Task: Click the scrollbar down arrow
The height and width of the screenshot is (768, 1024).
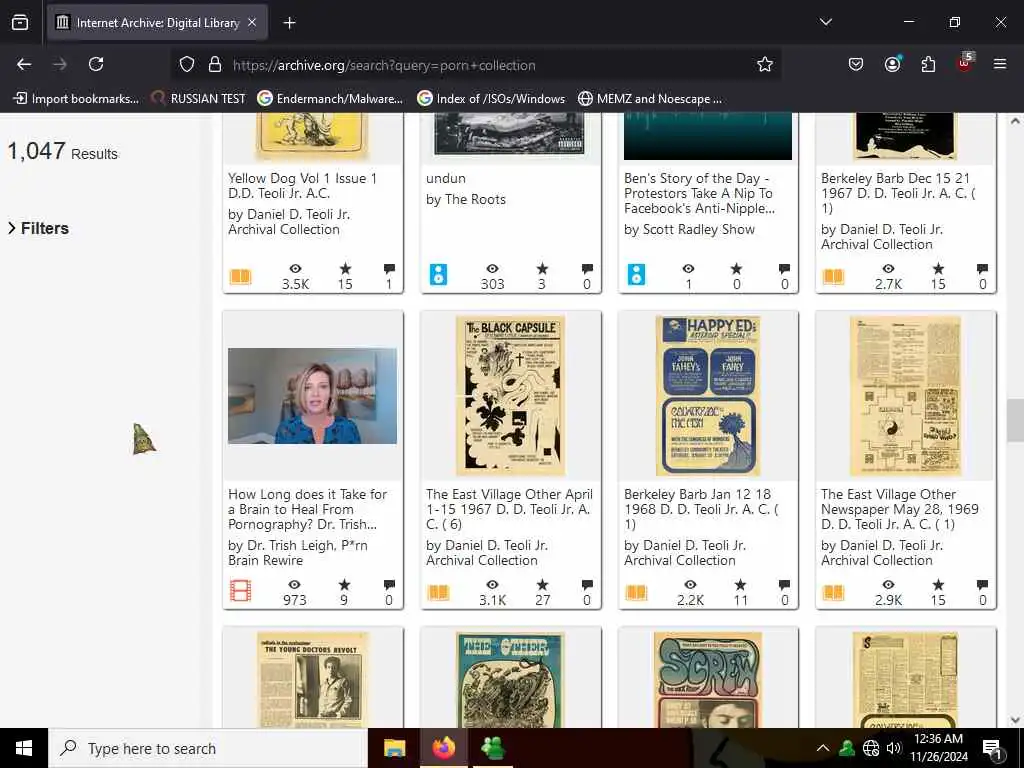Action: (1015, 720)
